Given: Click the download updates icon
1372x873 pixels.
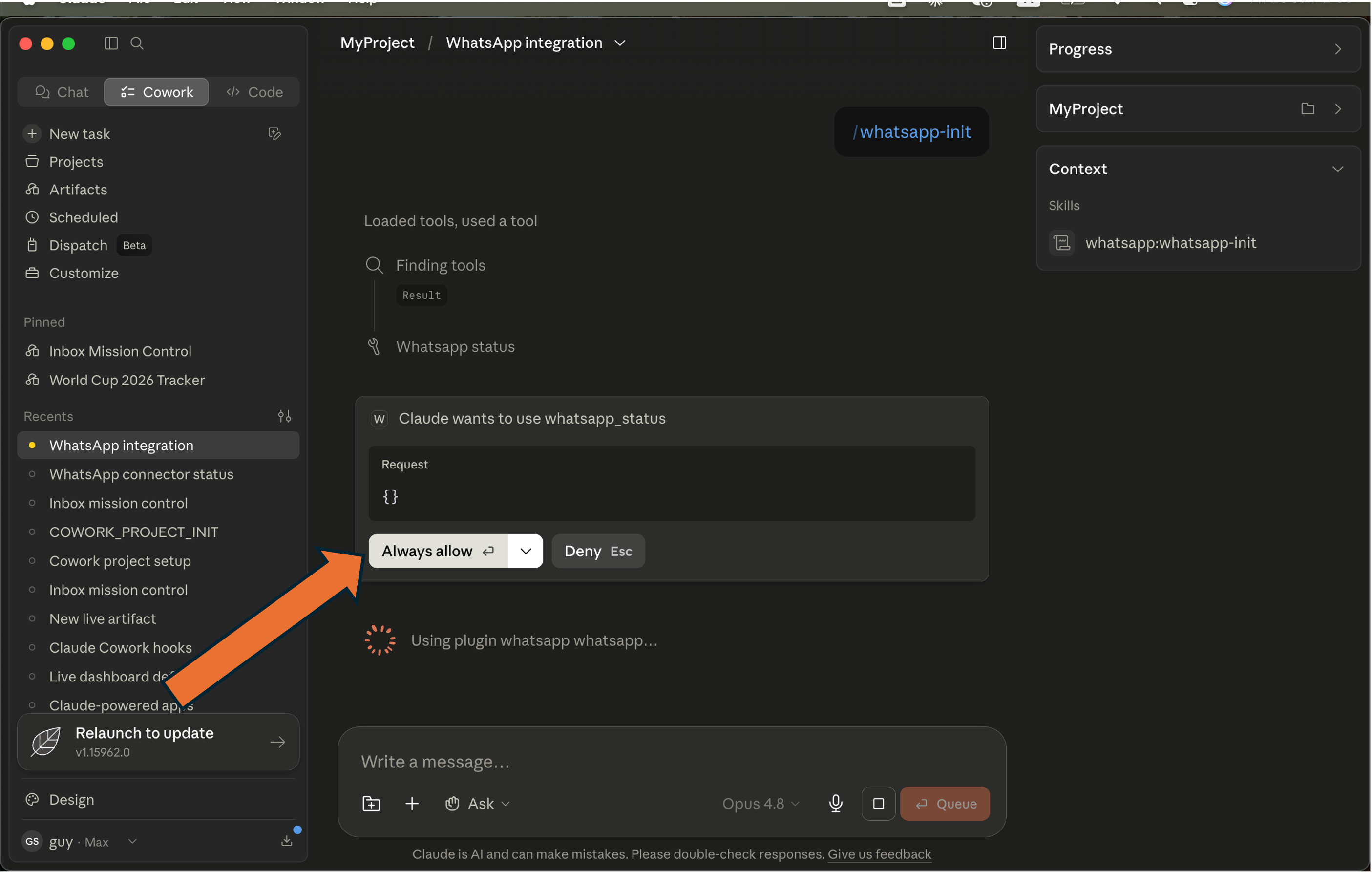Looking at the screenshot, I should [x=287, y=841].
